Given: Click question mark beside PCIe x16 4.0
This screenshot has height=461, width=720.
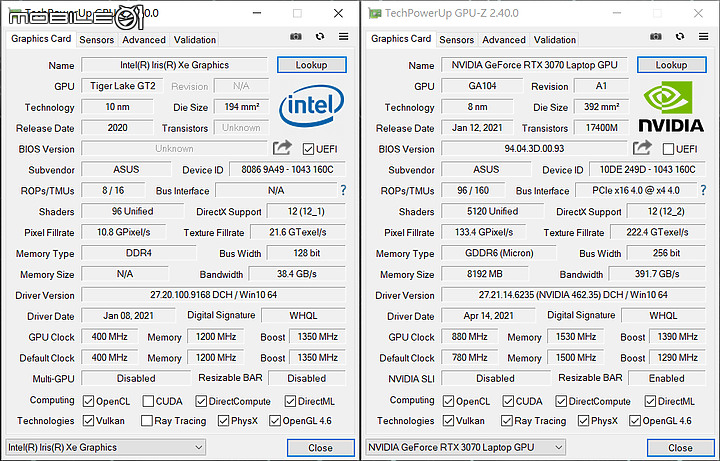Looking at the screenshot, I should pyautogui.click(x=703, y=190).
